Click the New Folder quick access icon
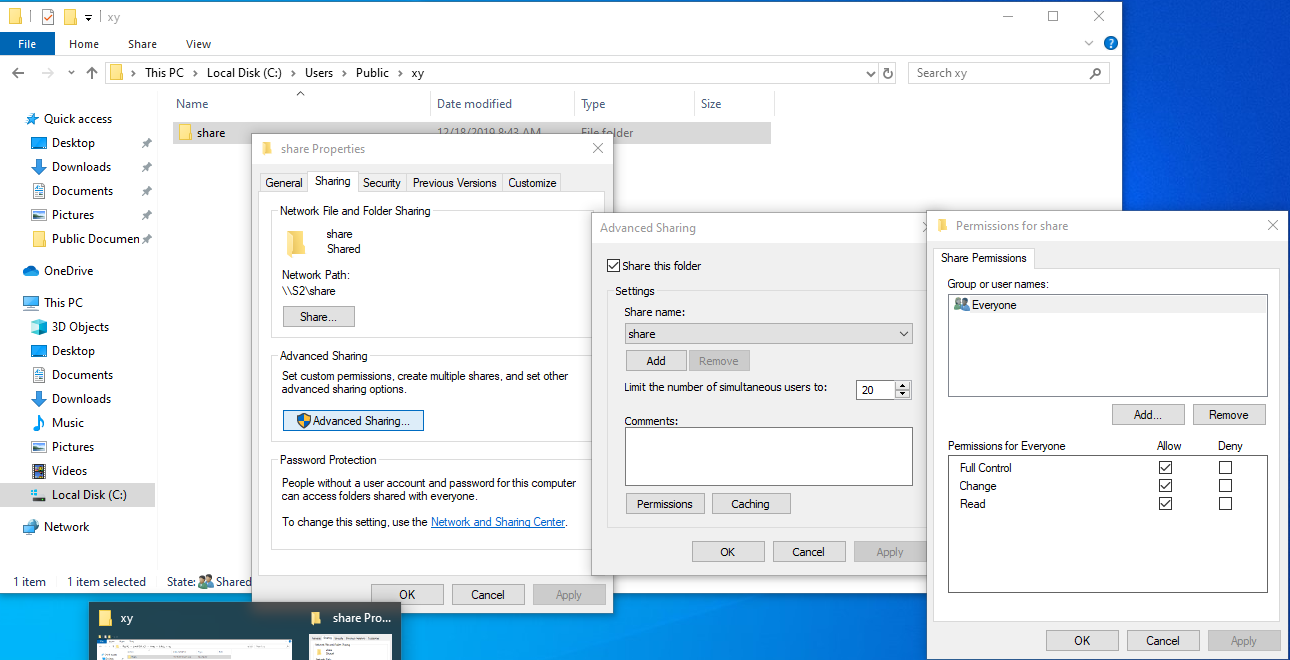1290x660 pixels. (x=70, y=17)
